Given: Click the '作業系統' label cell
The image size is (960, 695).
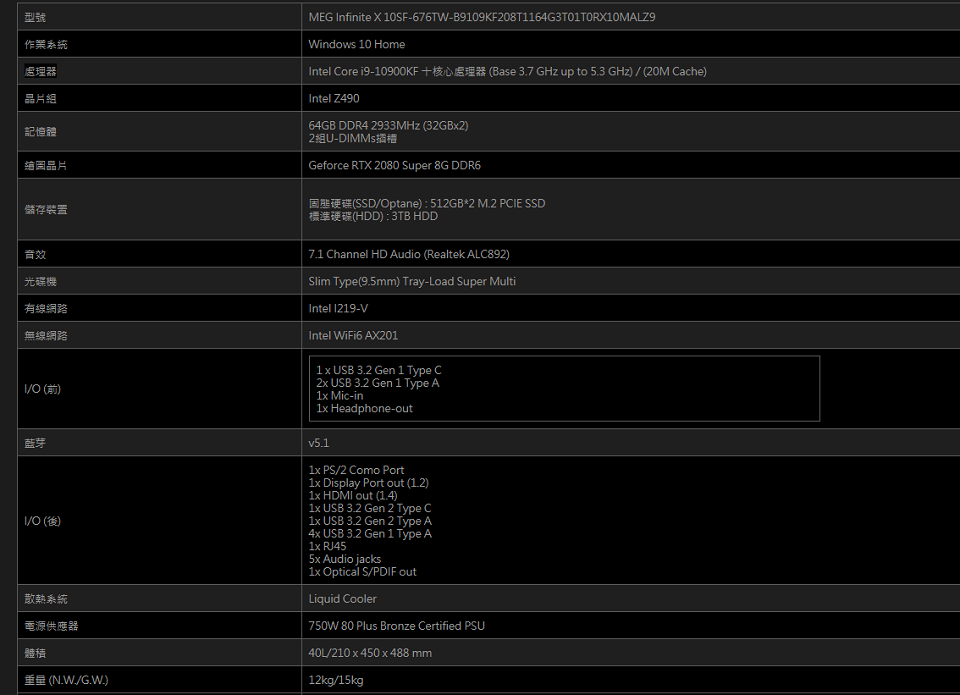Looking at the screenshot, I should (x=159, y=44).
